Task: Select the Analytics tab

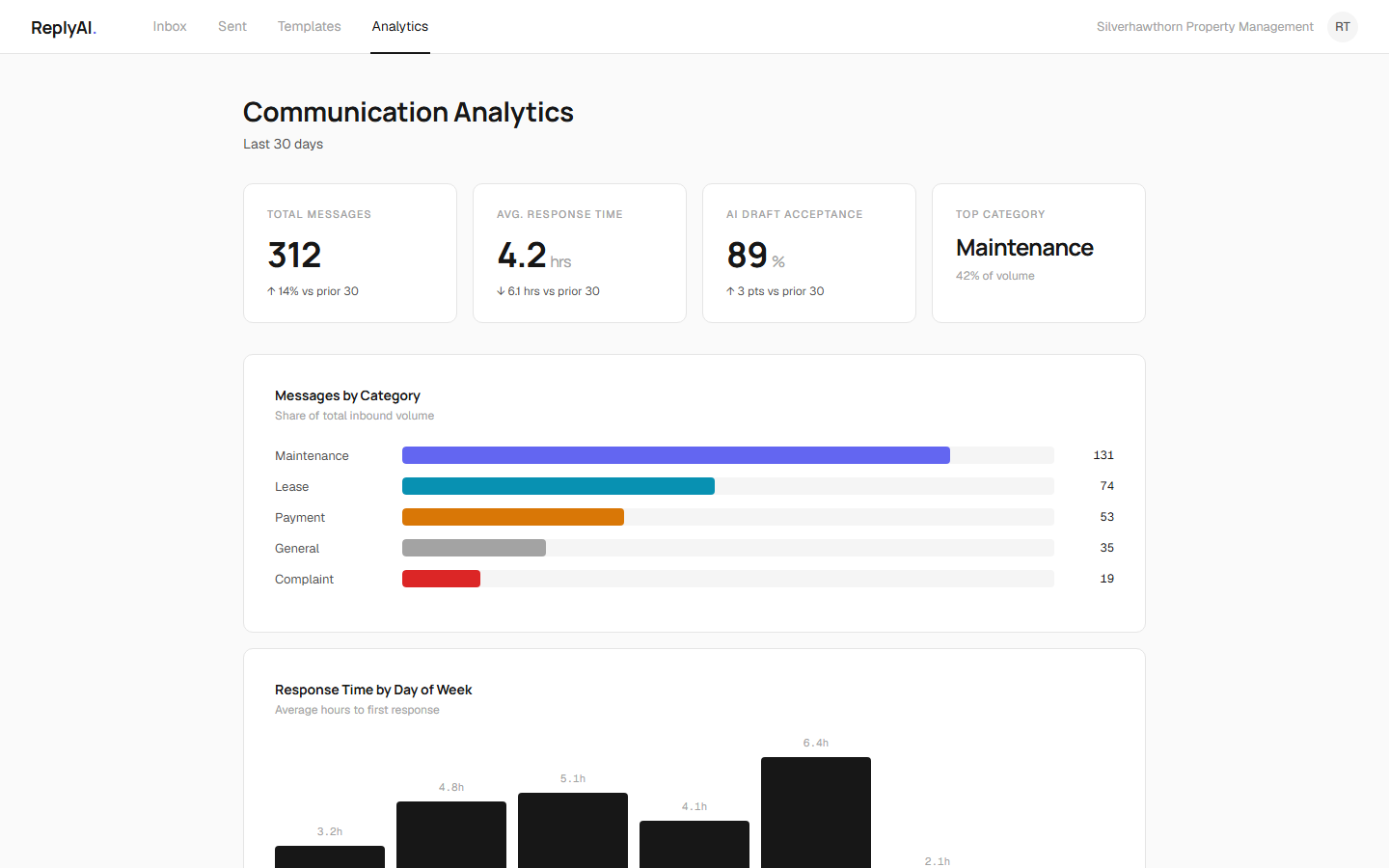Action: (400, 26)
